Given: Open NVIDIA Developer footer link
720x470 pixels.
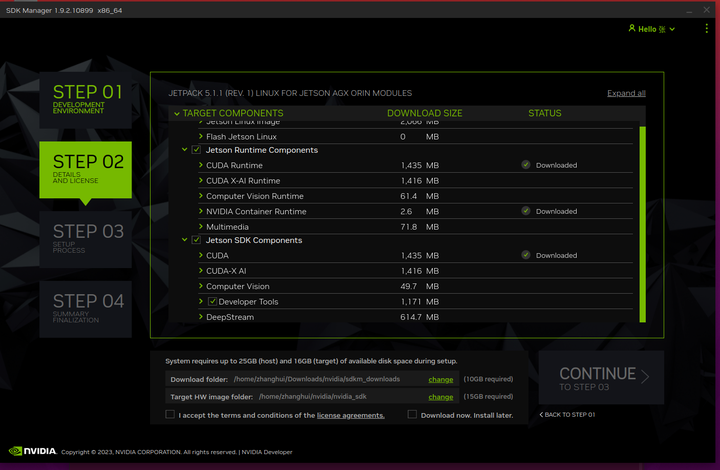Looking at the screenshot, I should coord(267,452).
